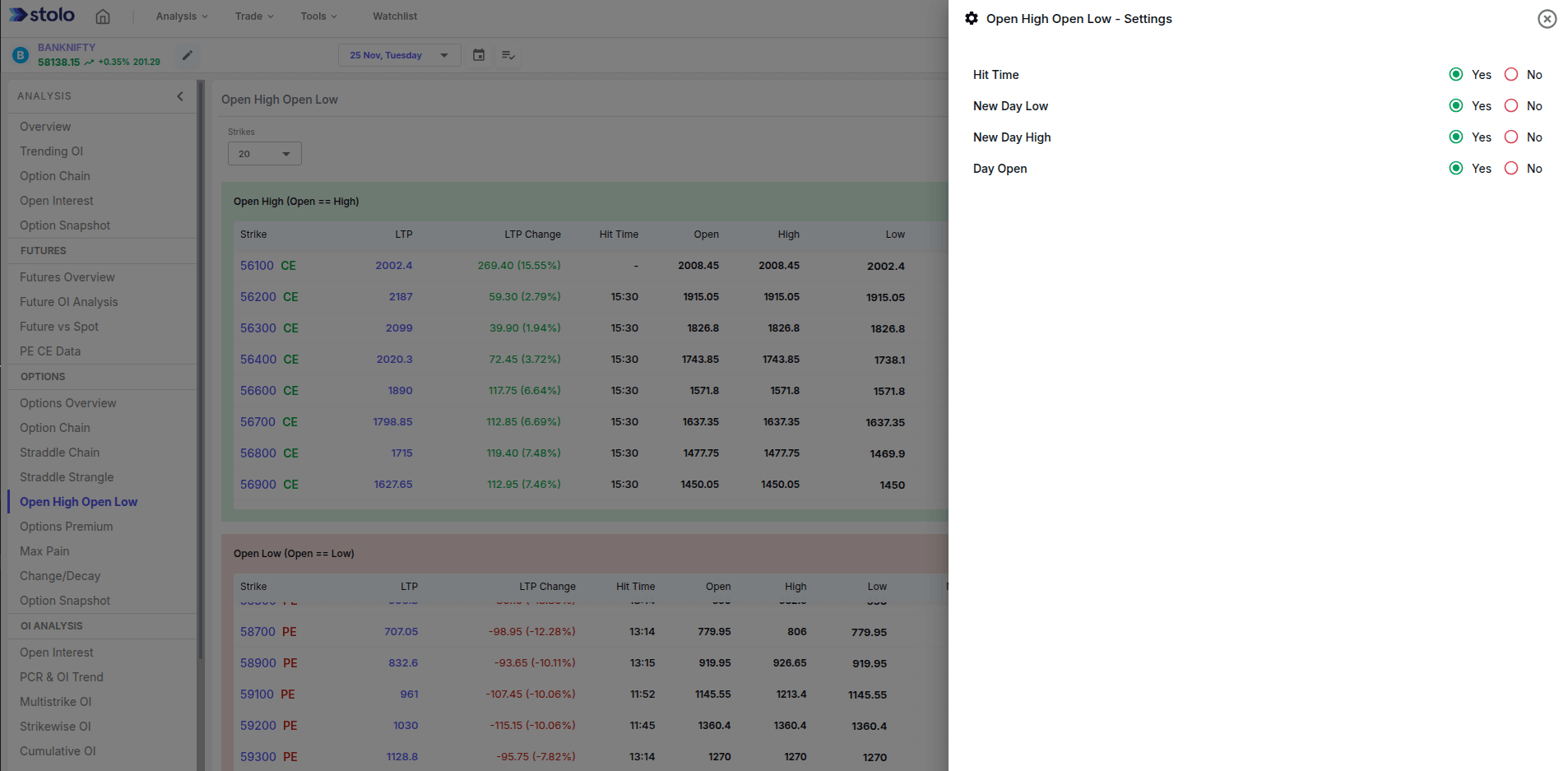1568x771 pixels.
Task: Select No for New Day Low
Action: pos(1511,106)
